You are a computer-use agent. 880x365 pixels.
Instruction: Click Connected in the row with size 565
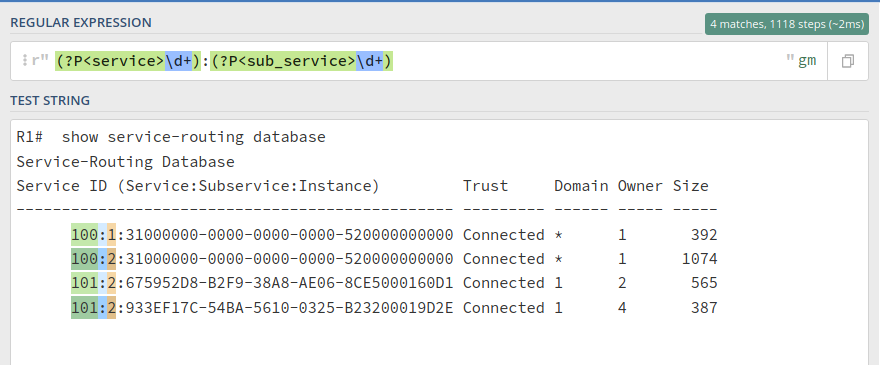point(503,283)
